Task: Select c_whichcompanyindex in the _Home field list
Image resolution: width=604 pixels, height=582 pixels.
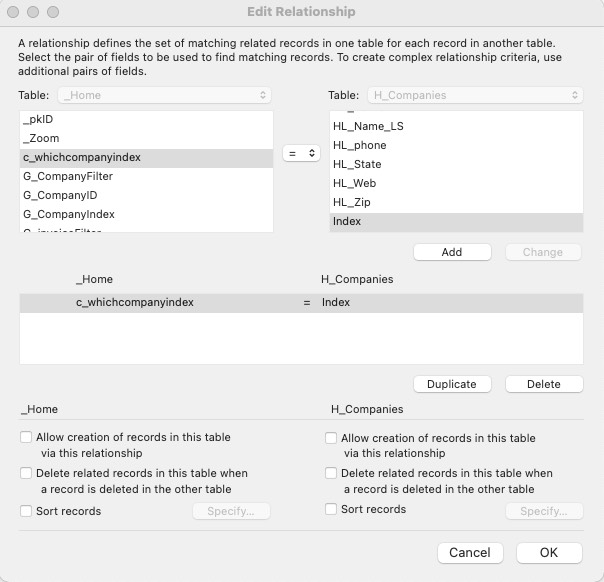Action: click(146, 158)
